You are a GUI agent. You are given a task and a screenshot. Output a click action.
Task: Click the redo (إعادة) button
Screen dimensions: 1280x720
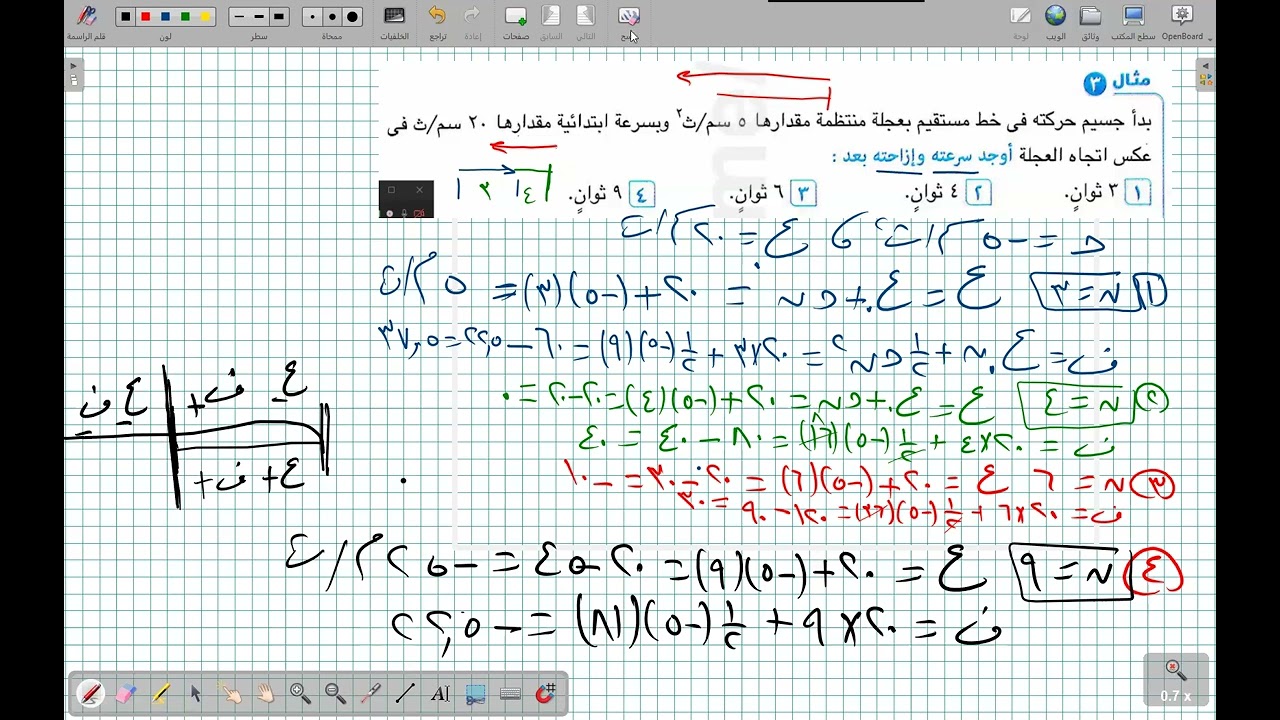(x=472, y=21)
